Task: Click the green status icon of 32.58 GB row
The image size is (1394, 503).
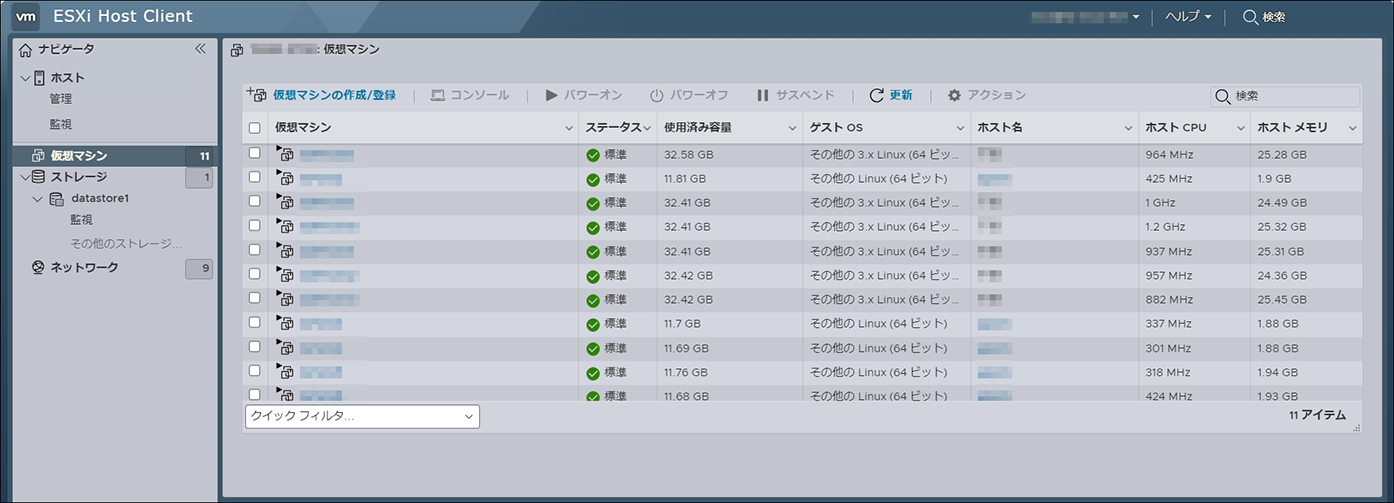Action: pos(593,155)
